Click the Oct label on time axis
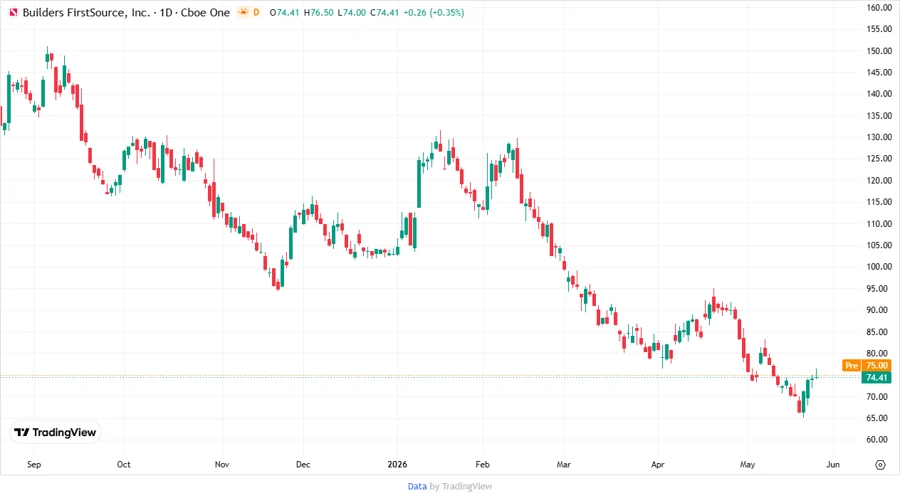 click(123, 464)
